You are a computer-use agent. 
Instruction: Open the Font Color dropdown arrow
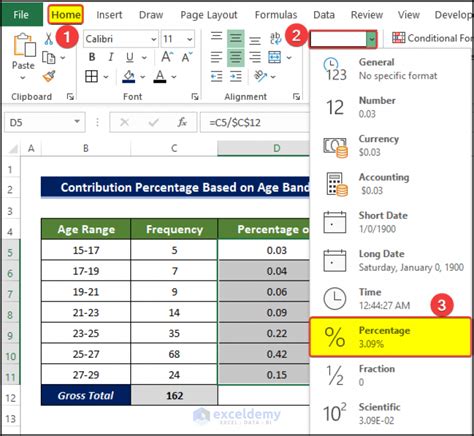[x=174, y=77]
